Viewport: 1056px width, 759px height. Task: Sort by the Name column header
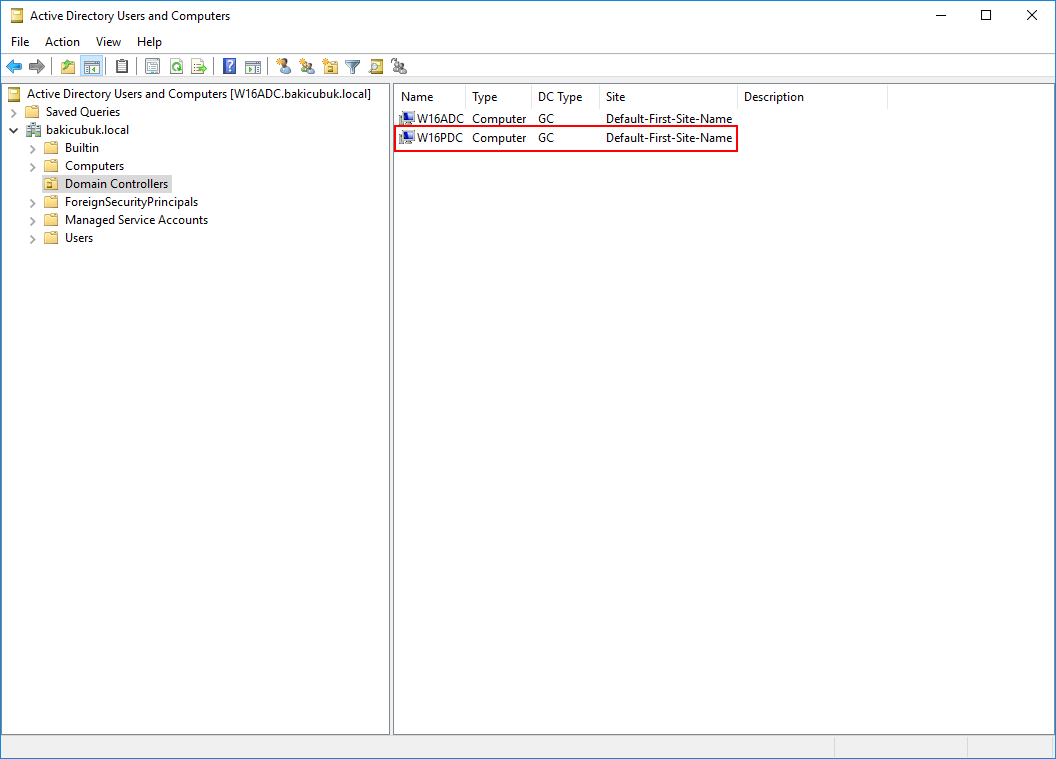coord(430,97)
